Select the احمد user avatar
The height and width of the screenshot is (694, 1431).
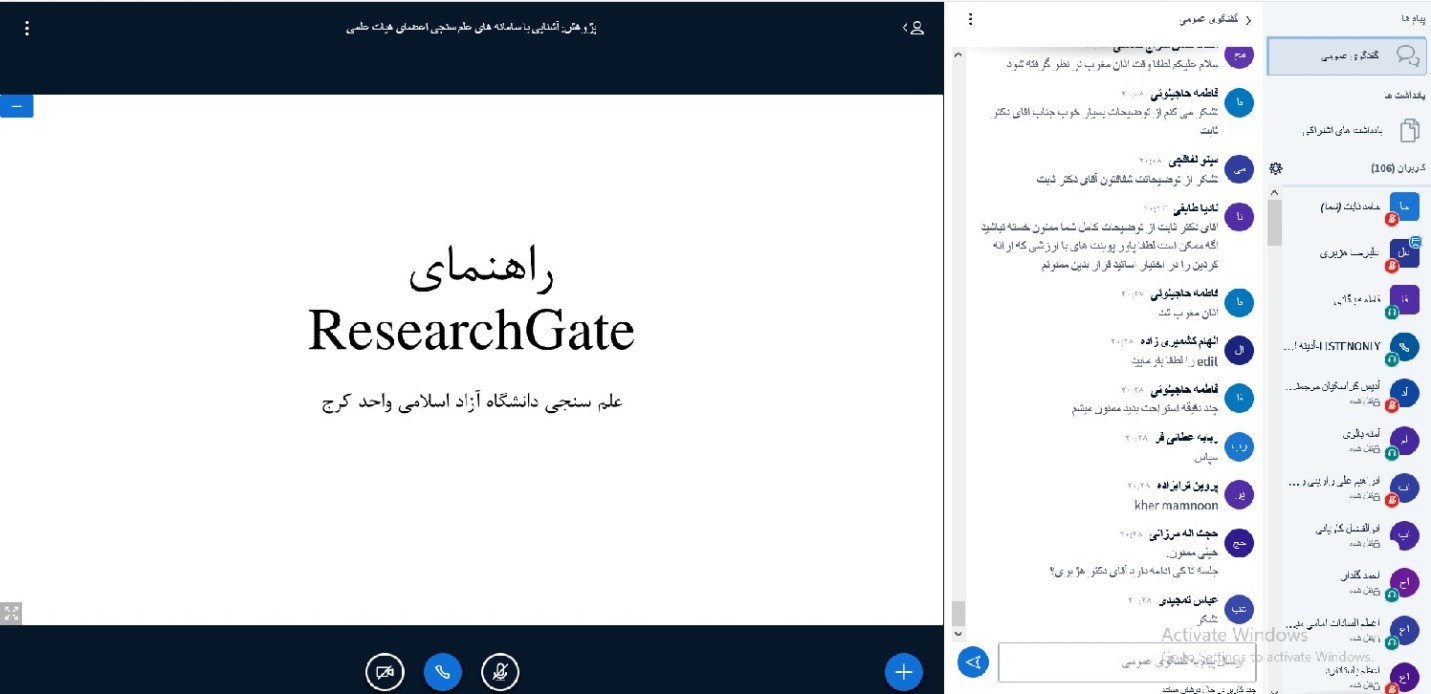(x=1404, y=582)
